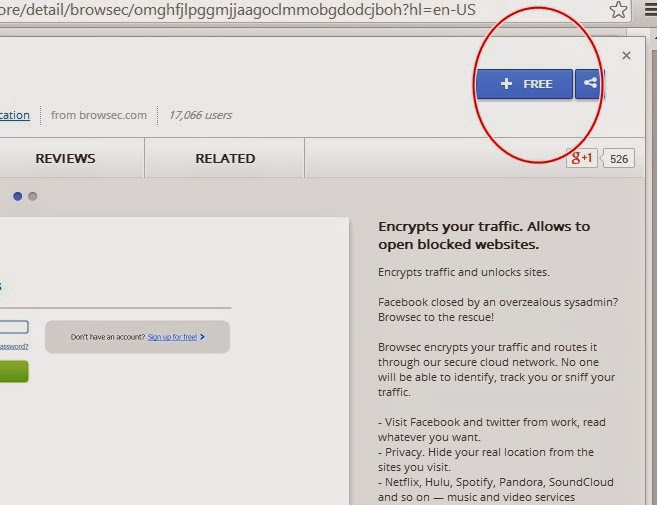The image size is (657, 505).
Task: Switch to the REVIEWS tab
Action: (x=65, y=158)
